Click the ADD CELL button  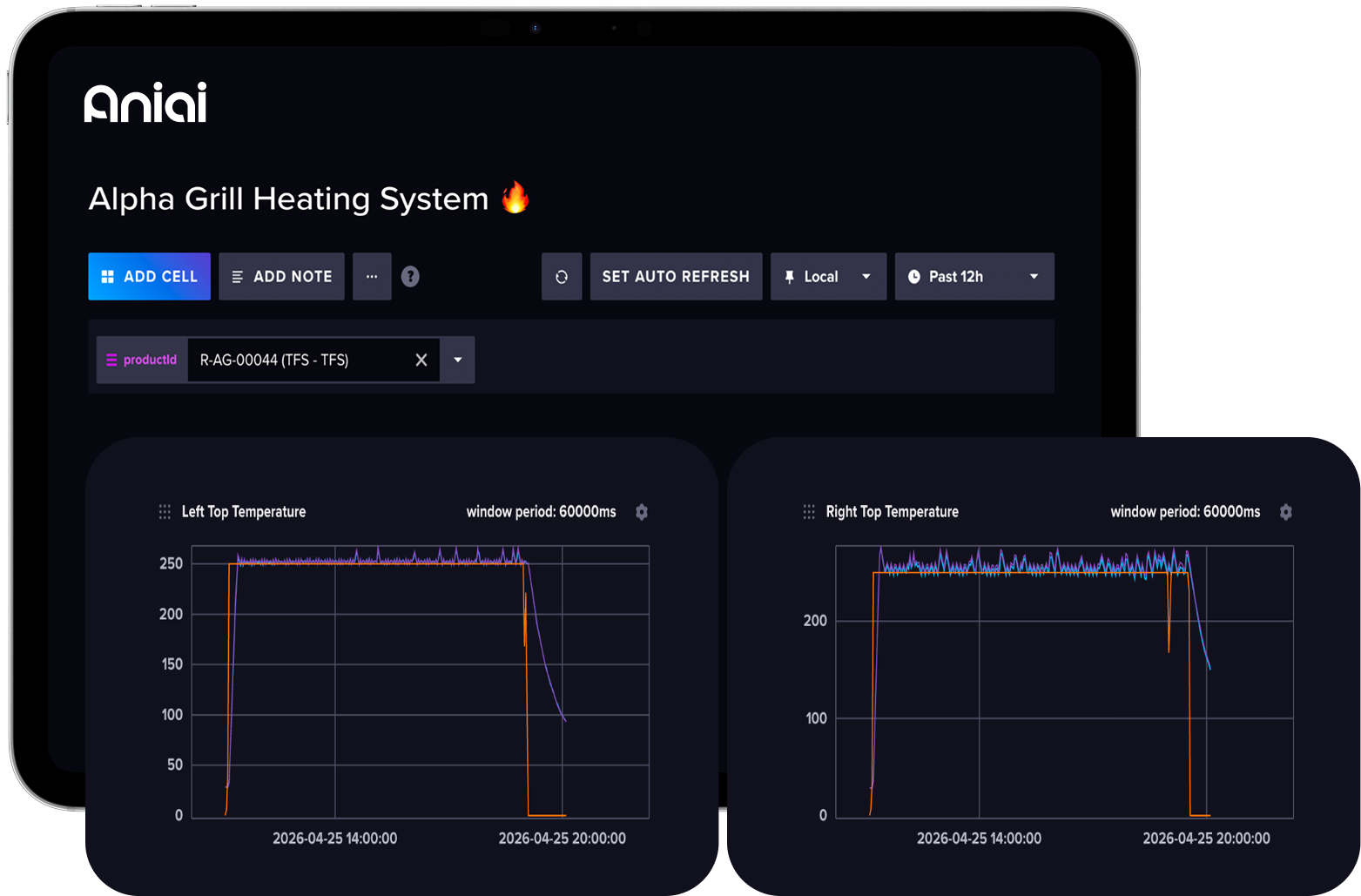[x=149, y=276]
